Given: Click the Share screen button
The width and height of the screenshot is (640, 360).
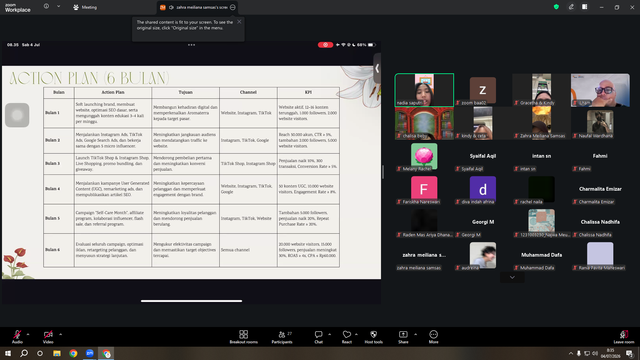Looking at the screenshot, I should click(403, 337).
